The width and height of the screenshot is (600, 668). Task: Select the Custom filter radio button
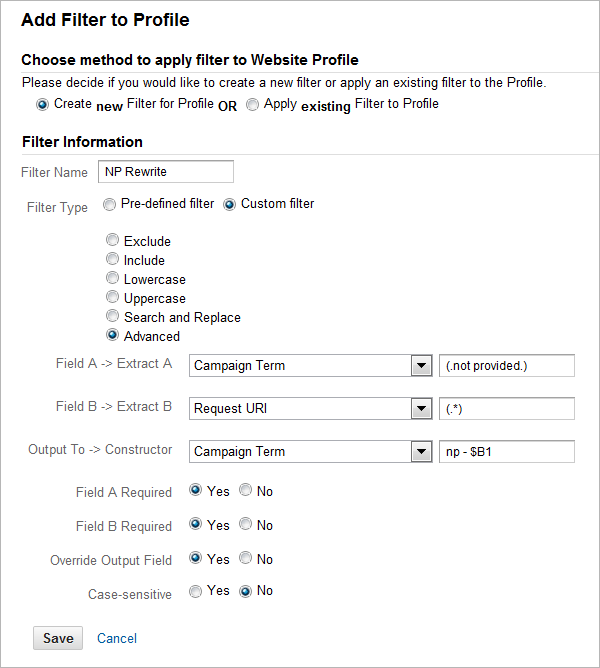tap(229, 204)
